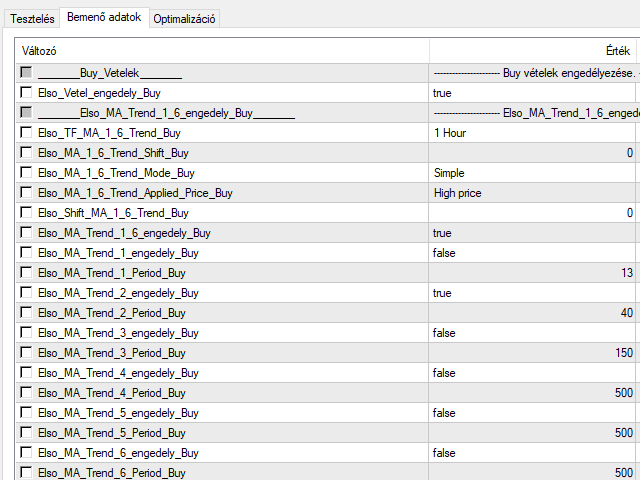Open the 1 Hour timeframe value
Viewport: 640px width, 480px height.
(x=532, y=133)
